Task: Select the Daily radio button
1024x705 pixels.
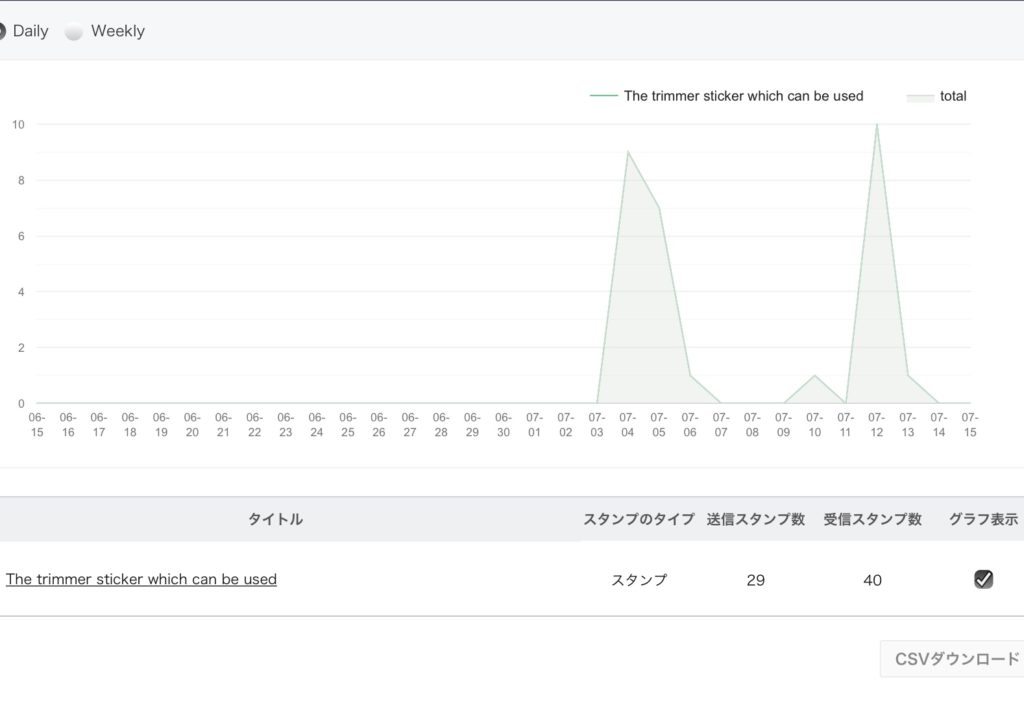Action: 2,31
